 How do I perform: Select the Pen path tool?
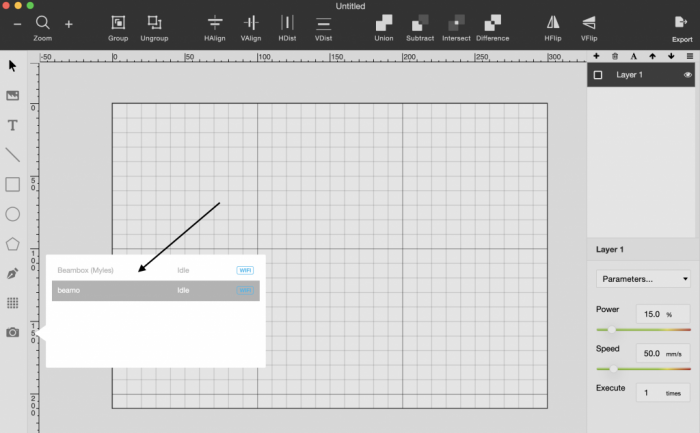[x=13, y=273]
